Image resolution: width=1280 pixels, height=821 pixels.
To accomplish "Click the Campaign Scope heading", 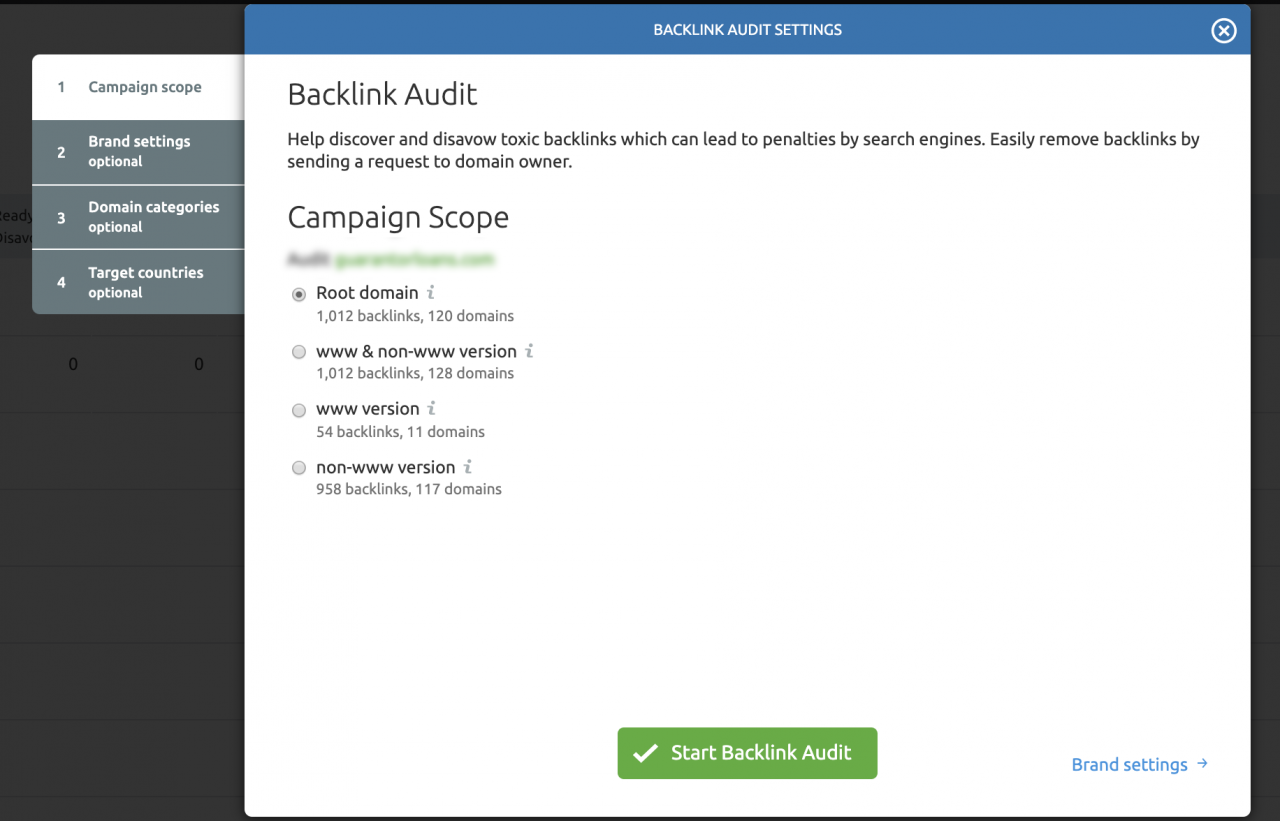I will point(398,217).
